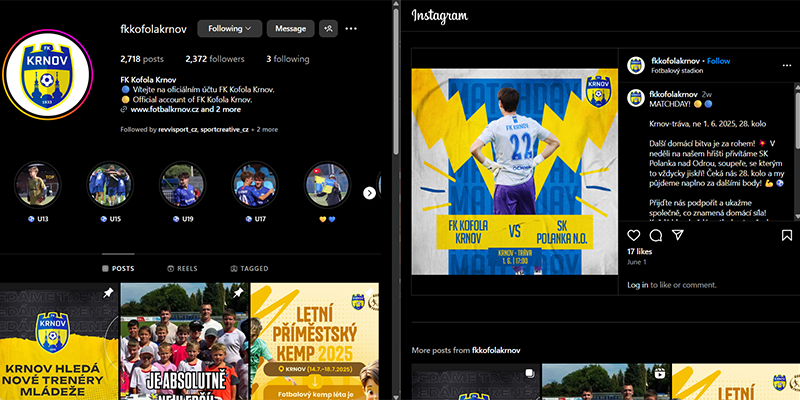The height and width of the screenshot is (400, 800).
Task: Open first thumbnail under More posts
Action: pos(476,382)
